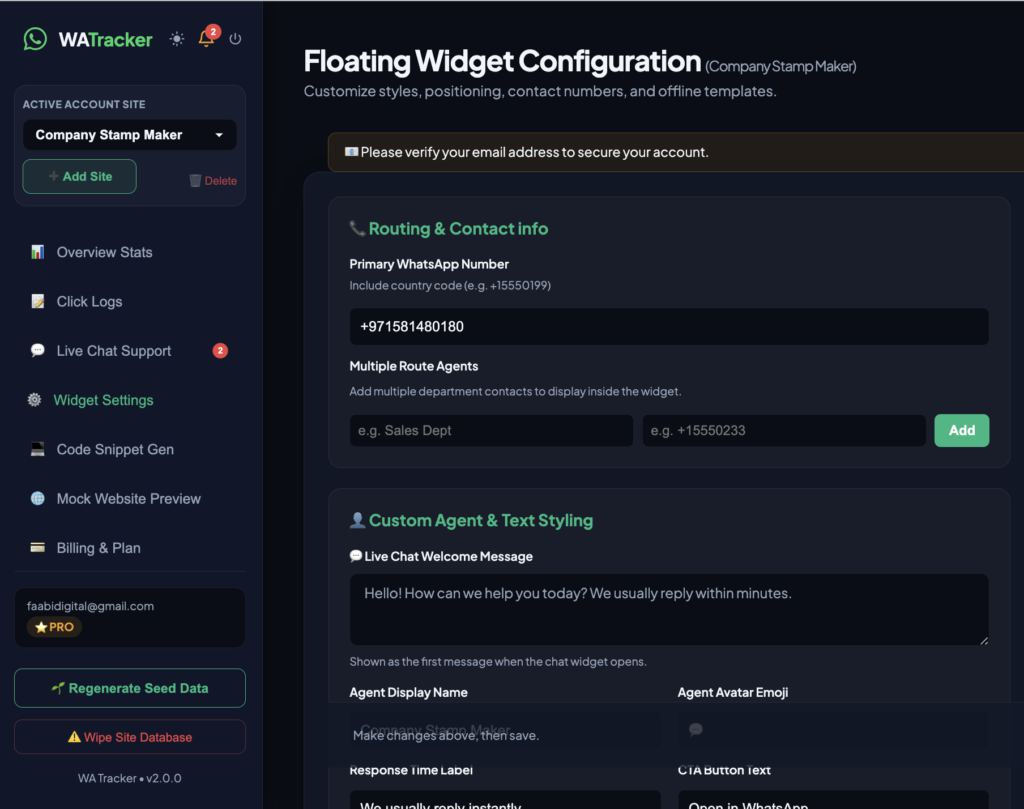1024x809 pixels.
Task: Click WA Tracker v2.0.0 version text
Action: pyautogui.click(x=129, y=778)
